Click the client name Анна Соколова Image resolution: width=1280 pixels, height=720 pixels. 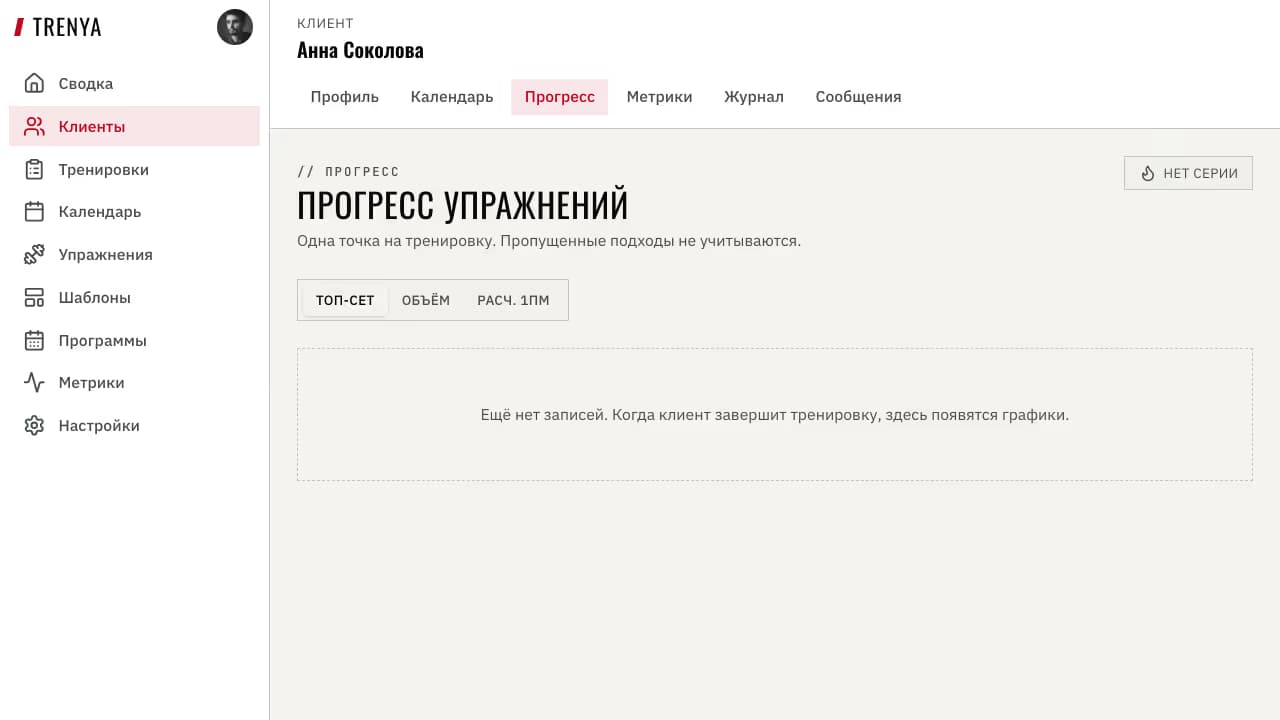(x=360, y=50)
